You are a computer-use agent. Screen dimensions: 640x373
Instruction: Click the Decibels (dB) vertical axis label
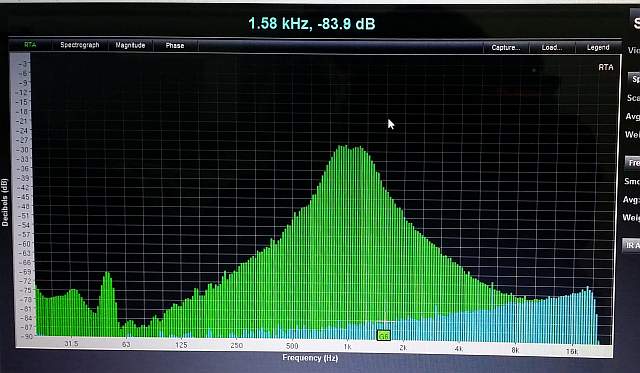(5, 202)
